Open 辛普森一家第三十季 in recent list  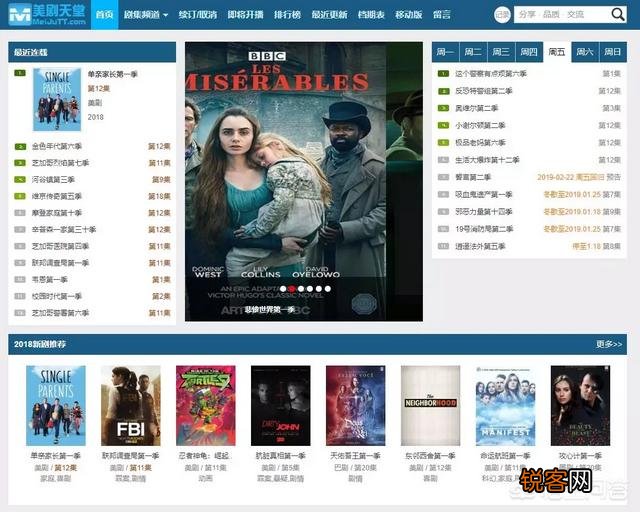pyautogui.click(x=64, y=229)
